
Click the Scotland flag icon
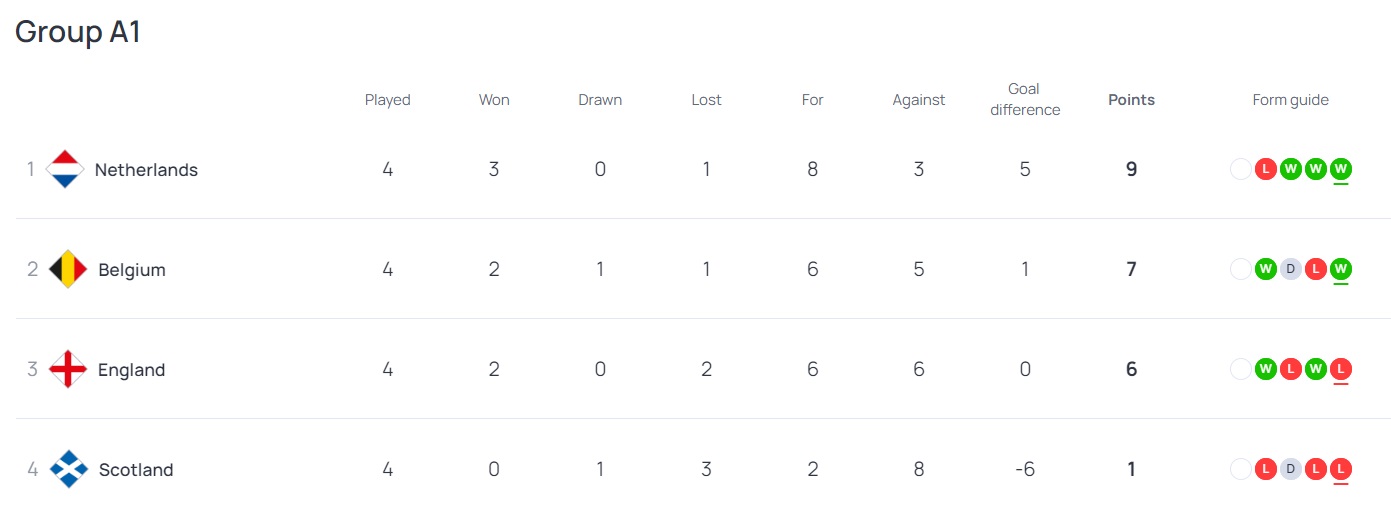pos(69,469)
